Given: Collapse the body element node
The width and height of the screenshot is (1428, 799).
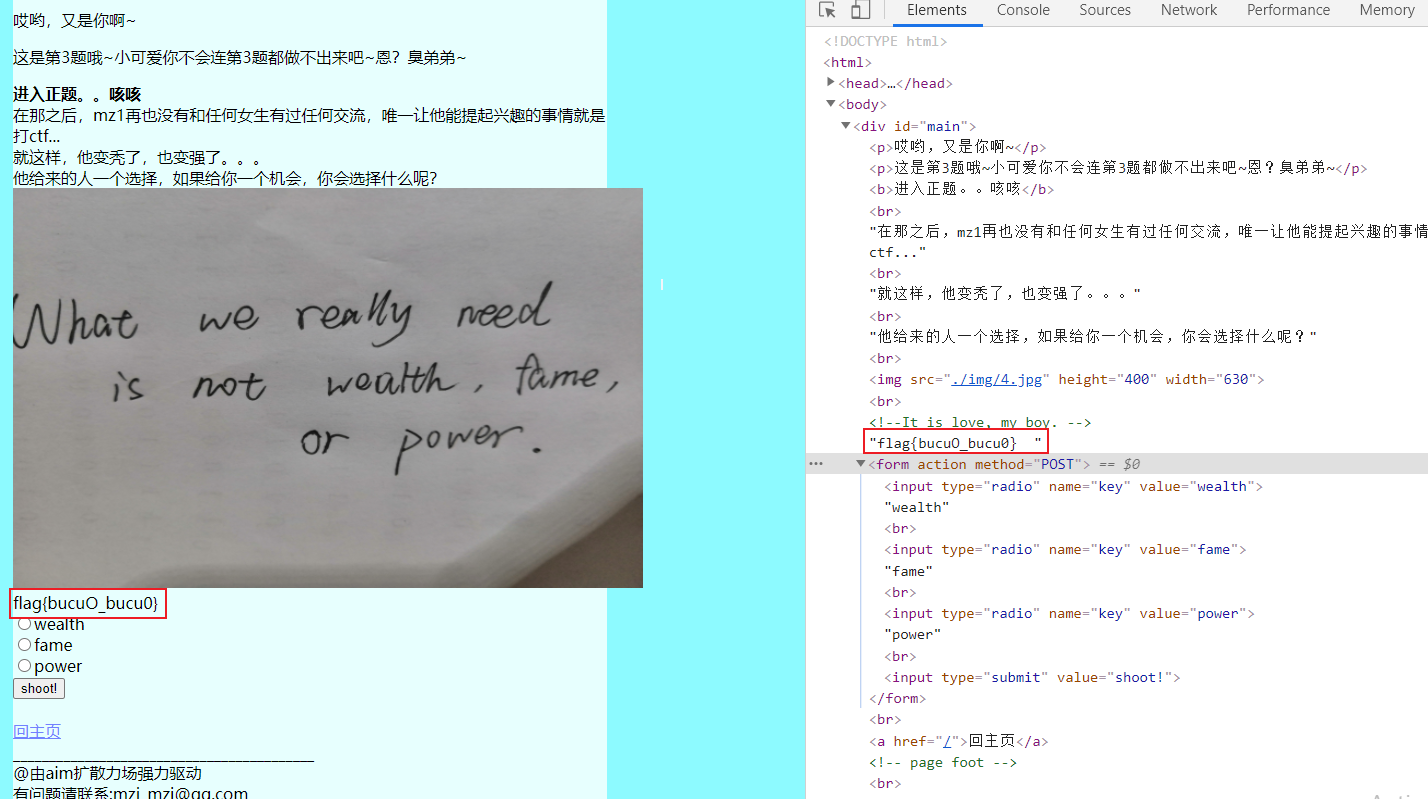Looking at the screenshot, I should pos(831,104).
